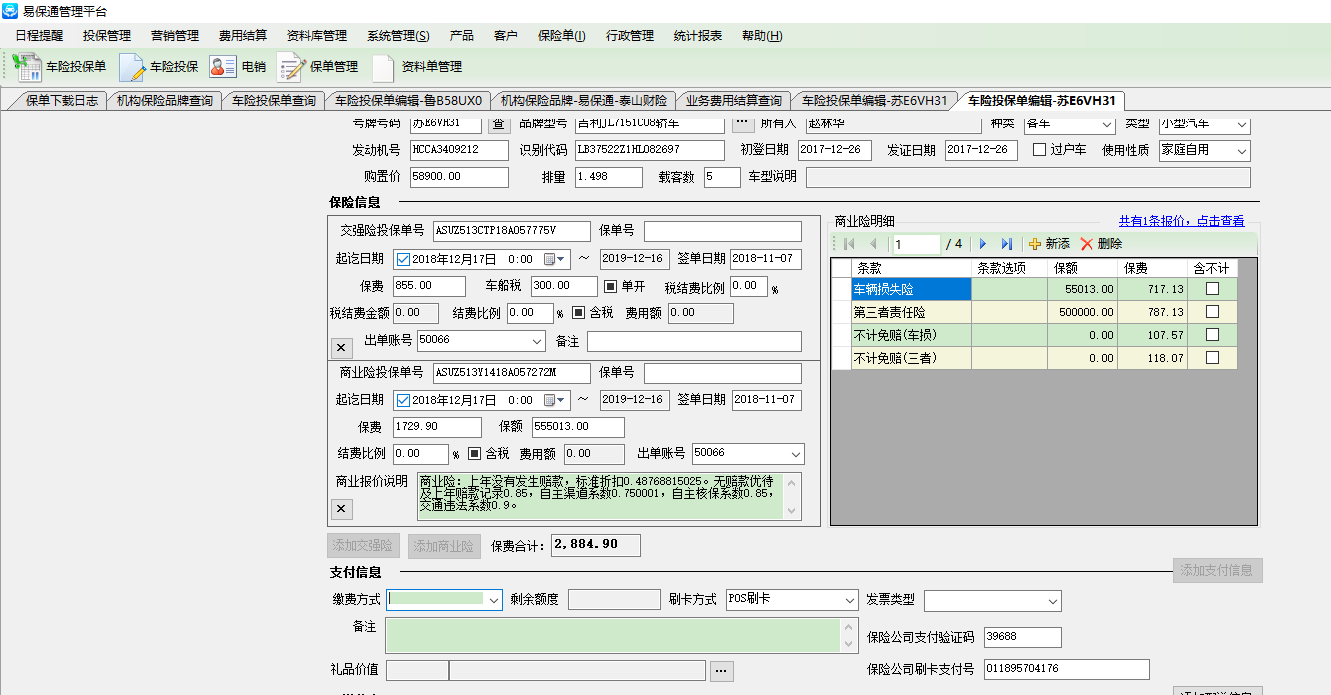The image size is (1331, 695).
Task: Expand the 使用性质 dropdown
Action: 1241,150
